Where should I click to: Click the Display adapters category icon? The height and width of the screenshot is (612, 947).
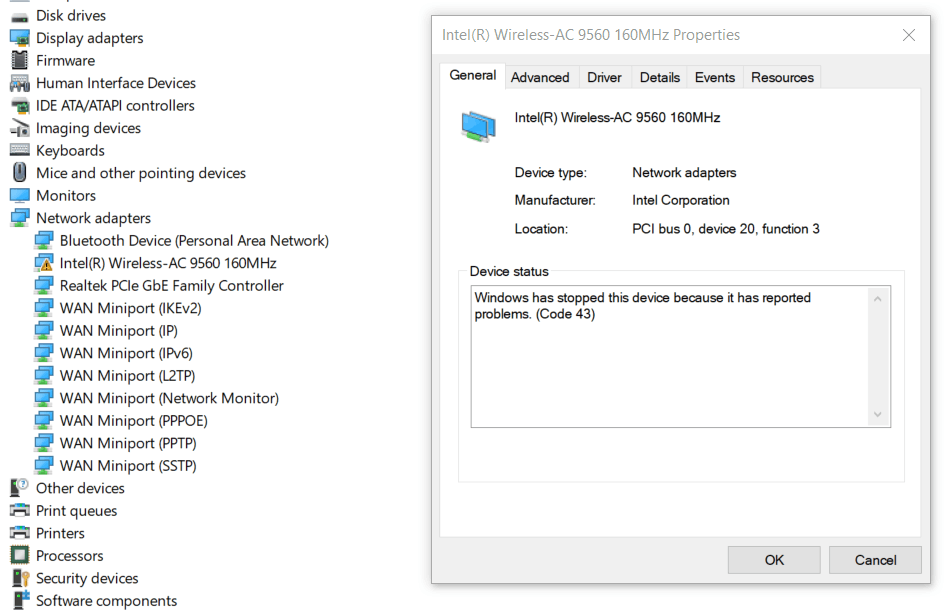pos(19,38)
